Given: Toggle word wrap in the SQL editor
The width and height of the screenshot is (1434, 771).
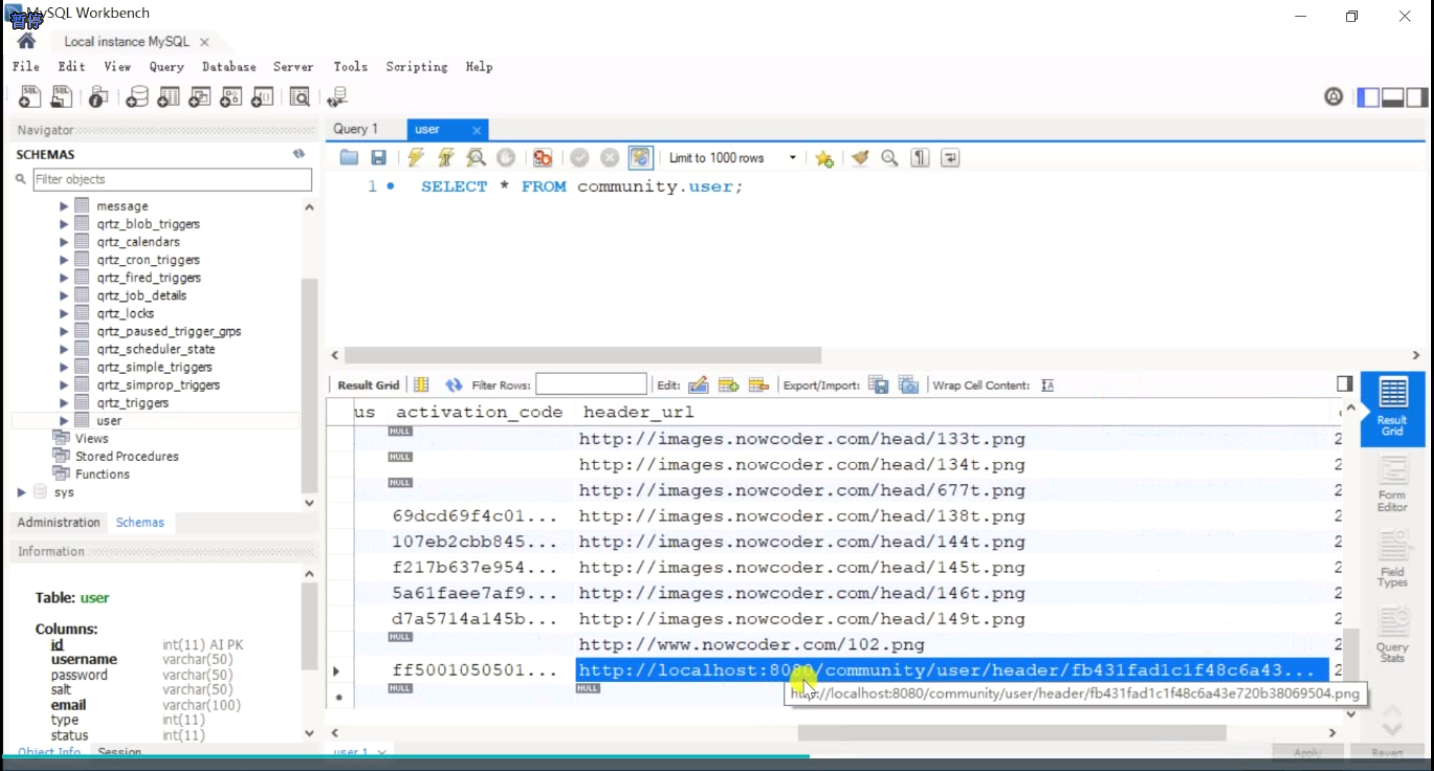Looking at the screenshot, I should tap(950, 158).
